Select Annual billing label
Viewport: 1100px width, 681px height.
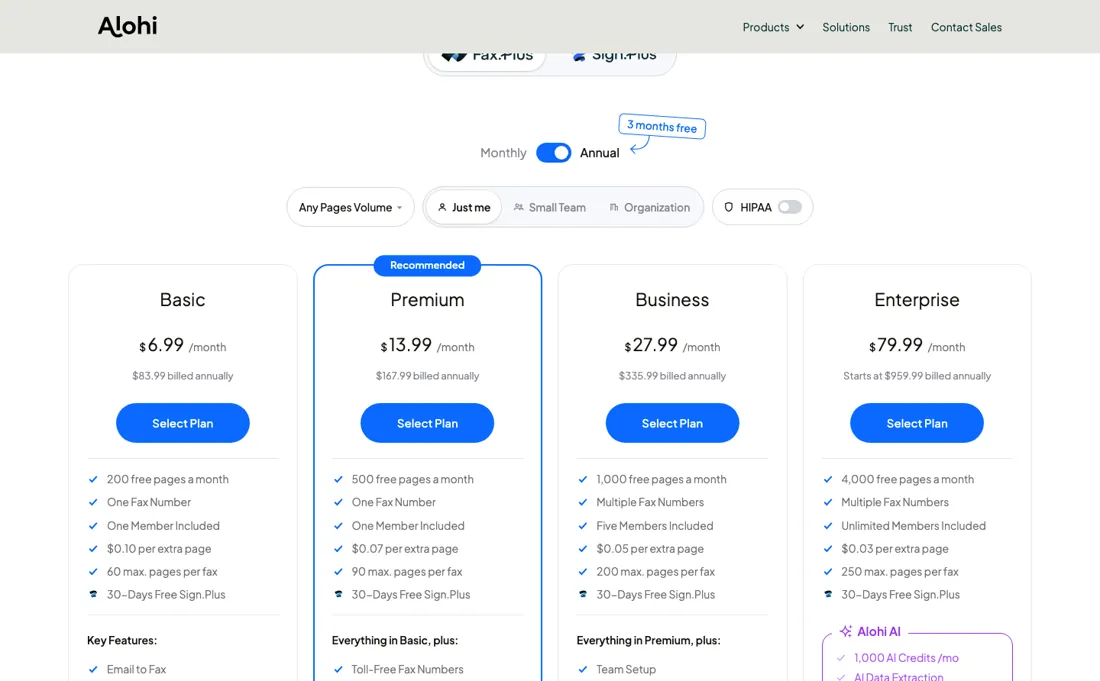click(x=599, y=153)
